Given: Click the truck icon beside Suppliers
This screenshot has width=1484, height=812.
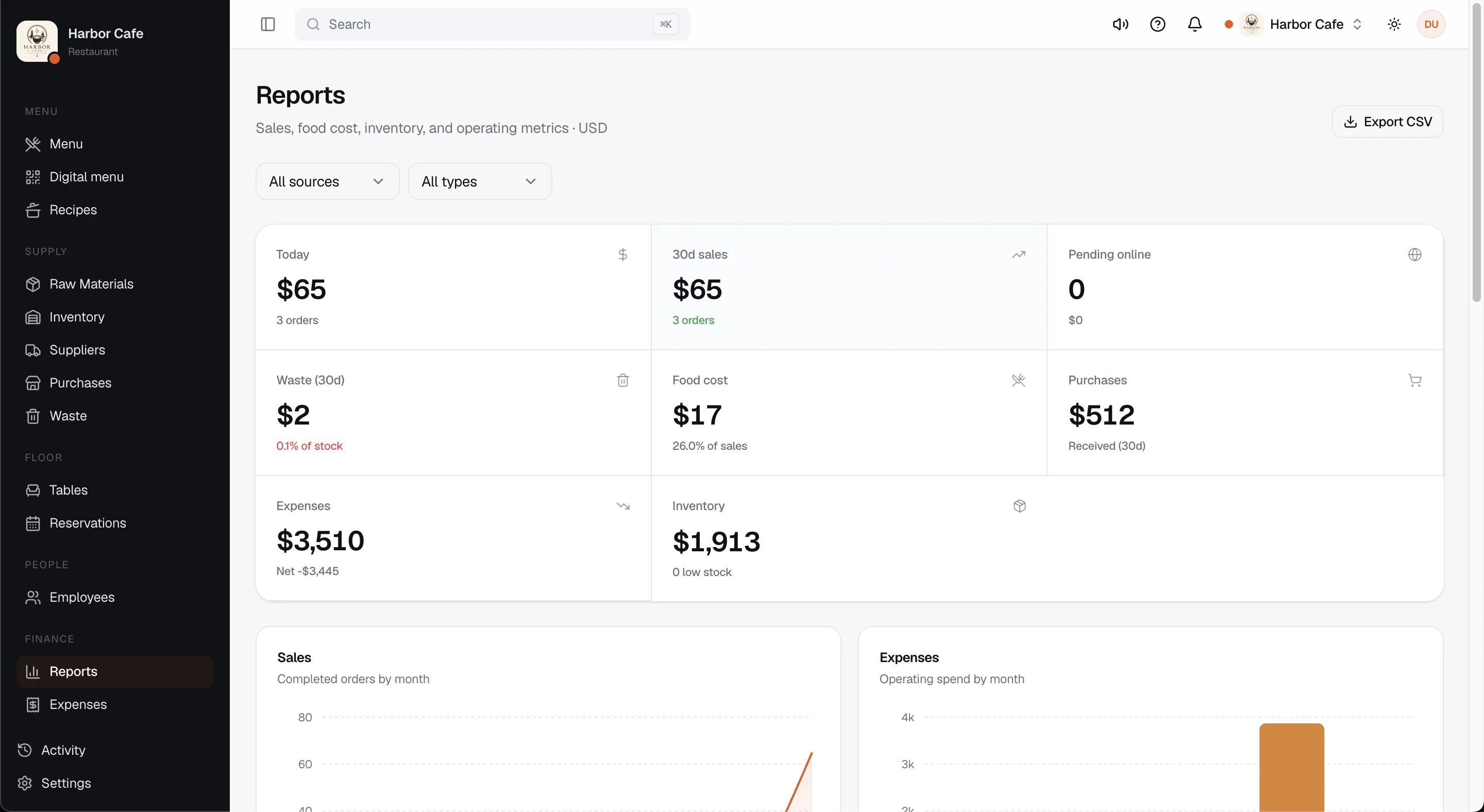Looking at the screenshot, I should coord(33,349).
